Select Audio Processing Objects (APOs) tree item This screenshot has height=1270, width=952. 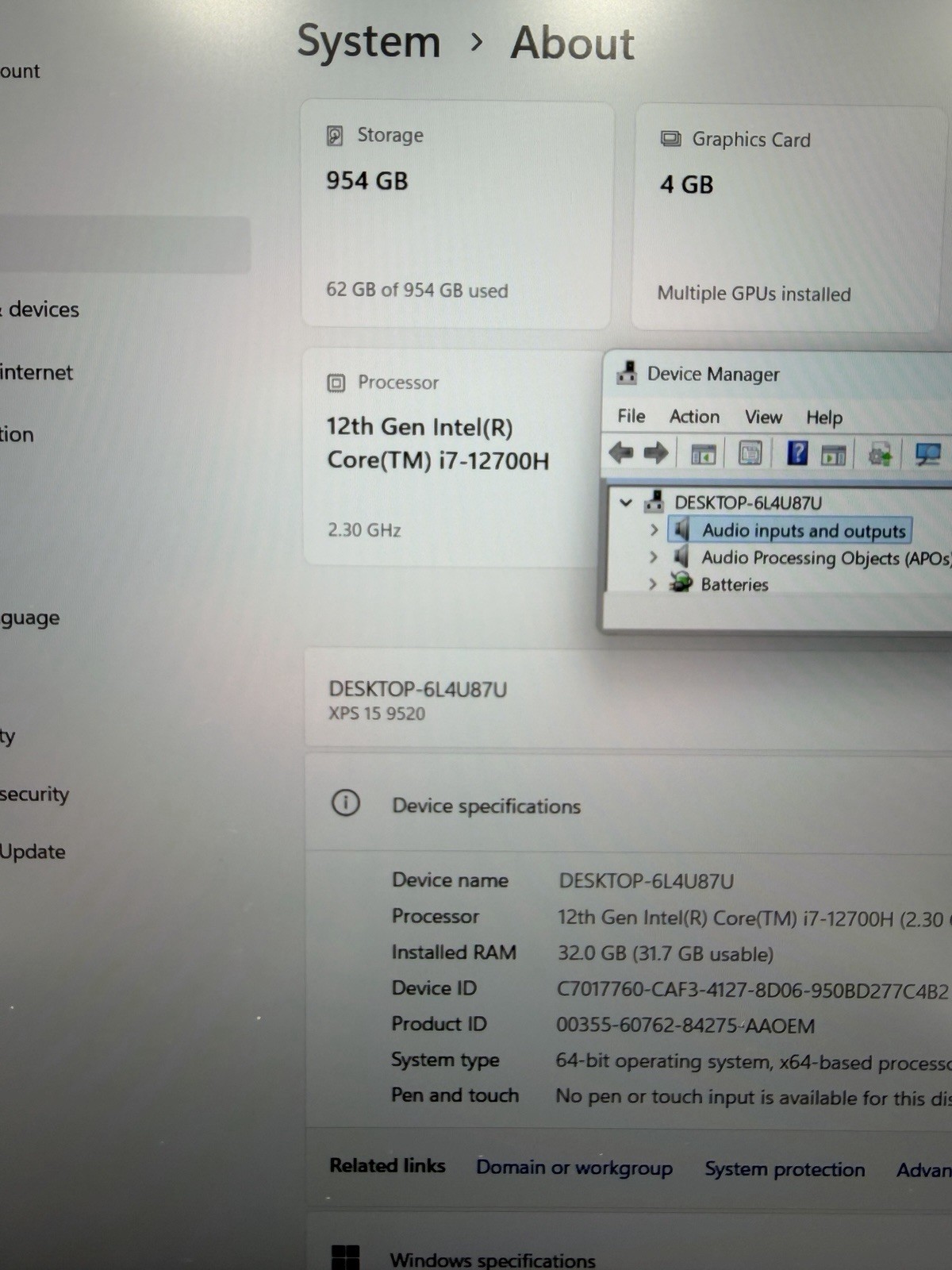point(826,558)
